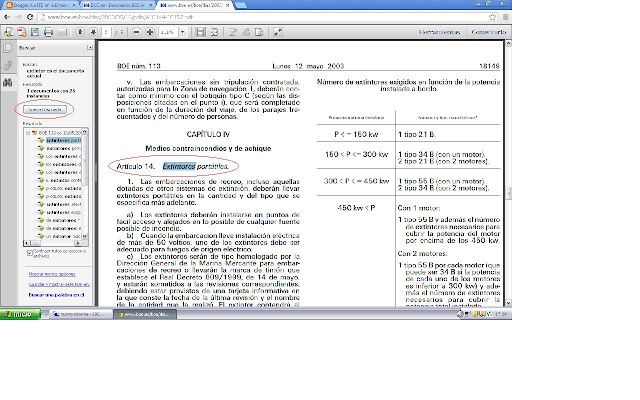Image resolution: width=640 pixels, height=400 pixels.
Task: Click the page number field
Action: (106, 32)
